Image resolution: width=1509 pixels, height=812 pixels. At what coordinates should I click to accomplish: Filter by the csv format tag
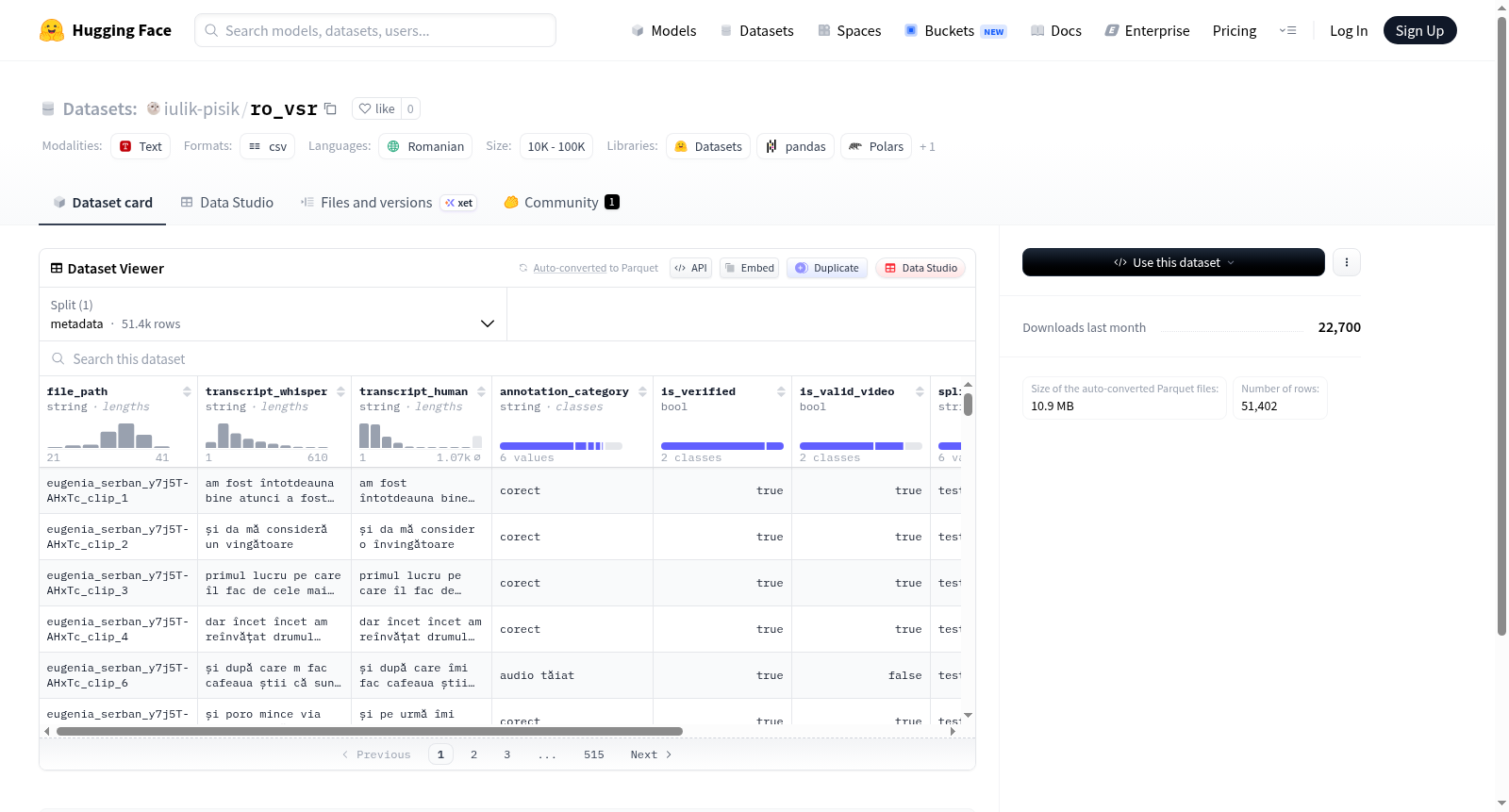pyautogui.click(x=268, y=146)
